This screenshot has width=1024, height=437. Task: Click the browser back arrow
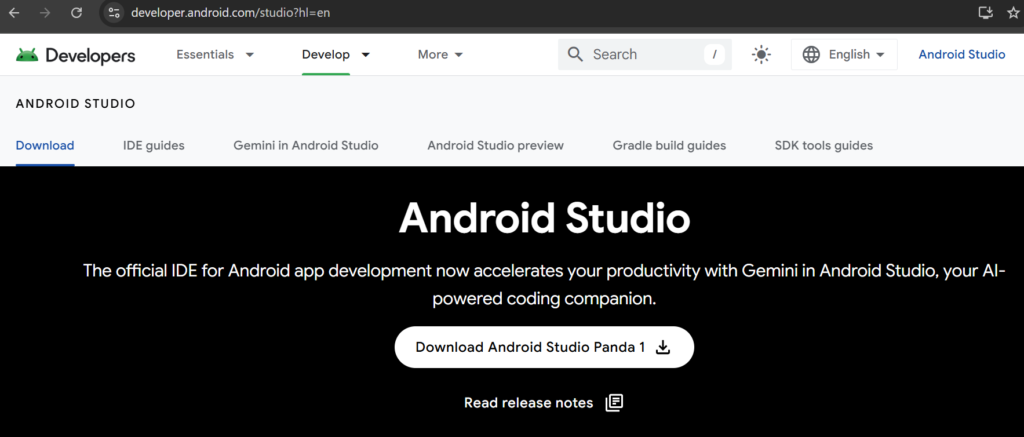(14, 13)
